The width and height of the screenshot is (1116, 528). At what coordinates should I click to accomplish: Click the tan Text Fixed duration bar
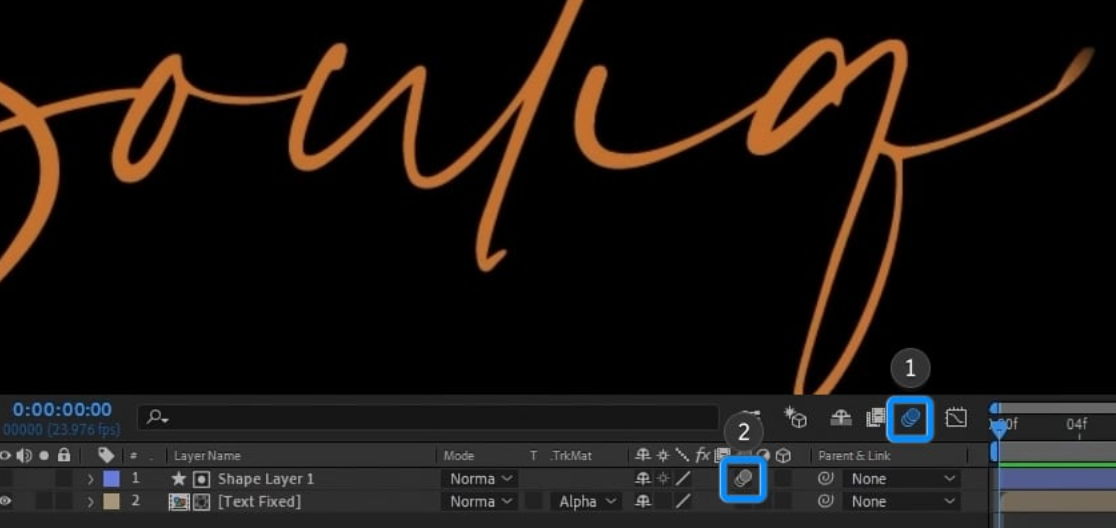click(x=1058, y=502)
